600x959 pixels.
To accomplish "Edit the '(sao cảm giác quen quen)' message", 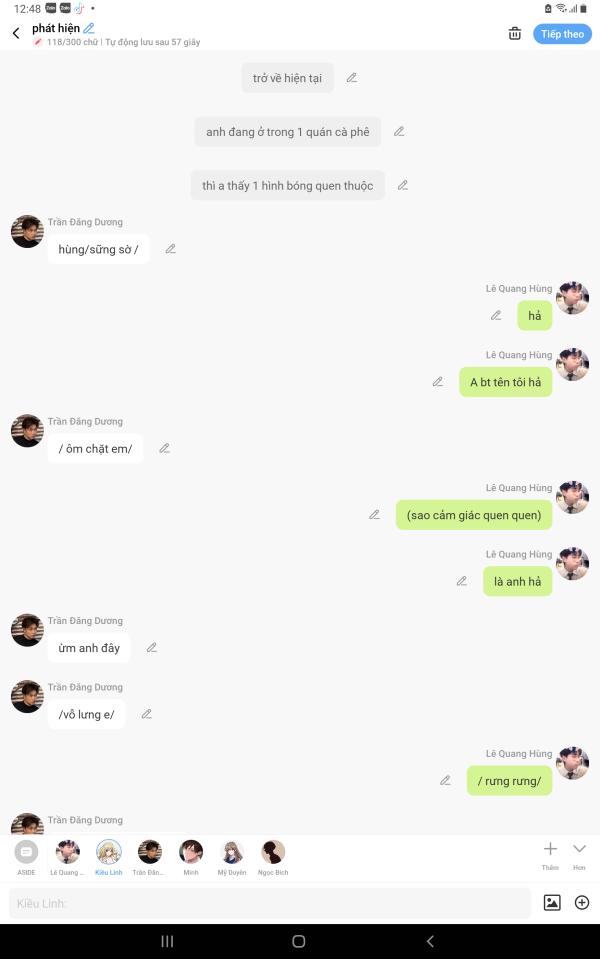I will point(374,515).
